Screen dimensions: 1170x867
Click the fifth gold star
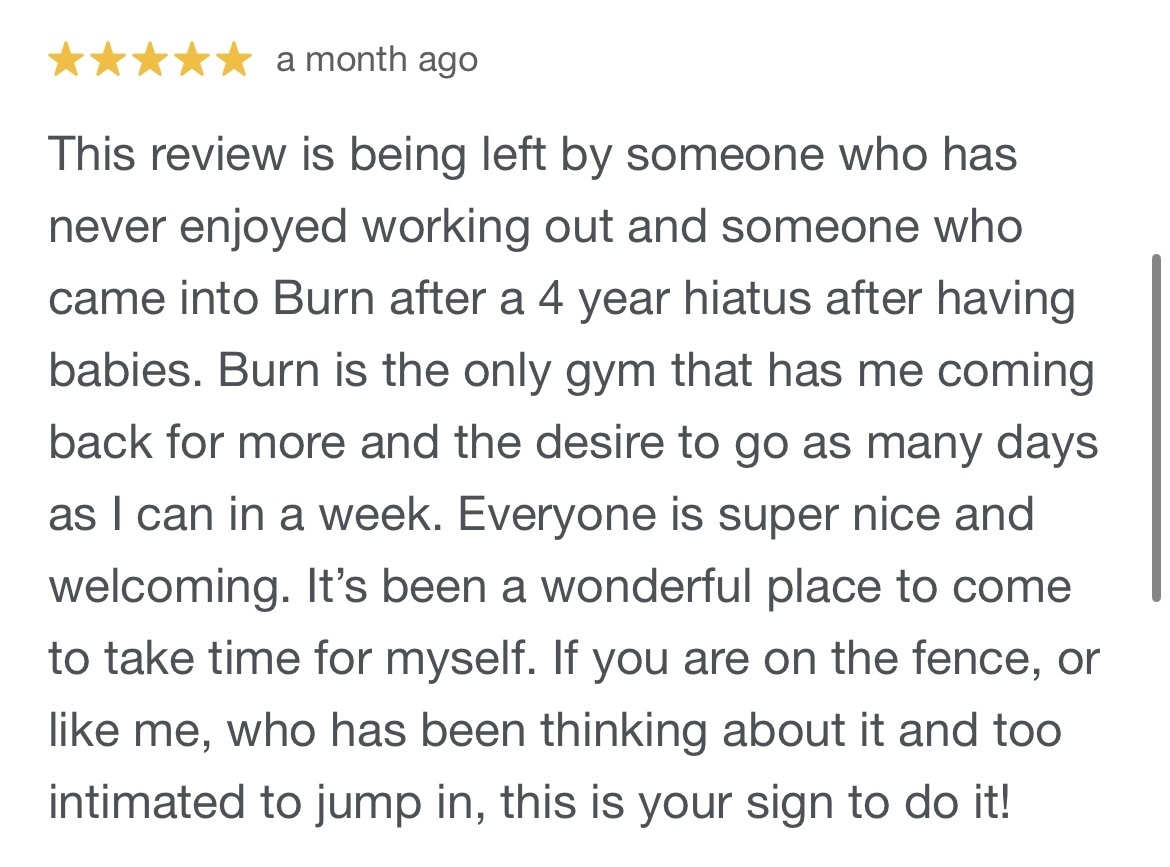pos(234,61)
